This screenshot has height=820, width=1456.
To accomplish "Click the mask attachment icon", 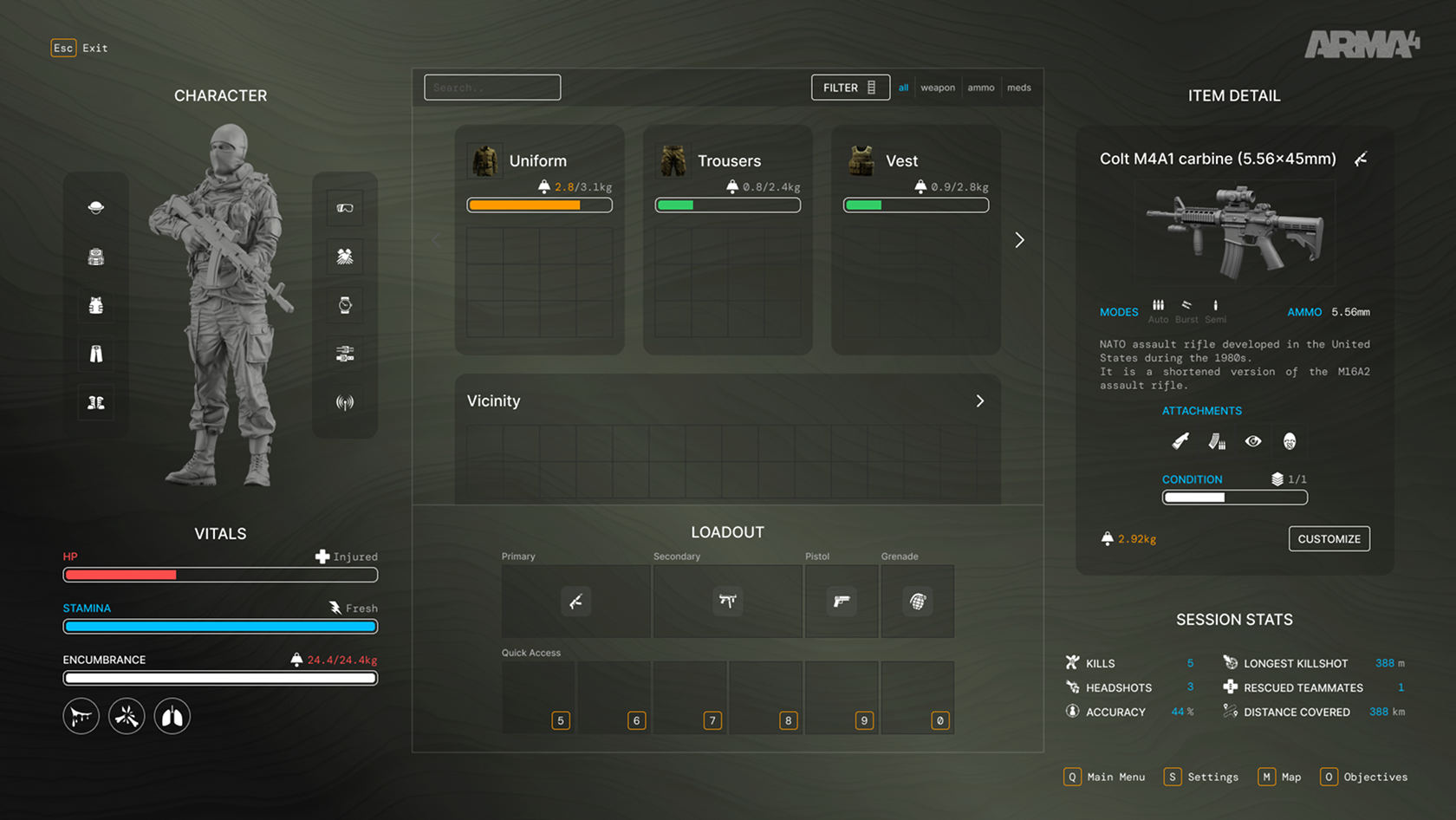I will tap(1290, 441).
